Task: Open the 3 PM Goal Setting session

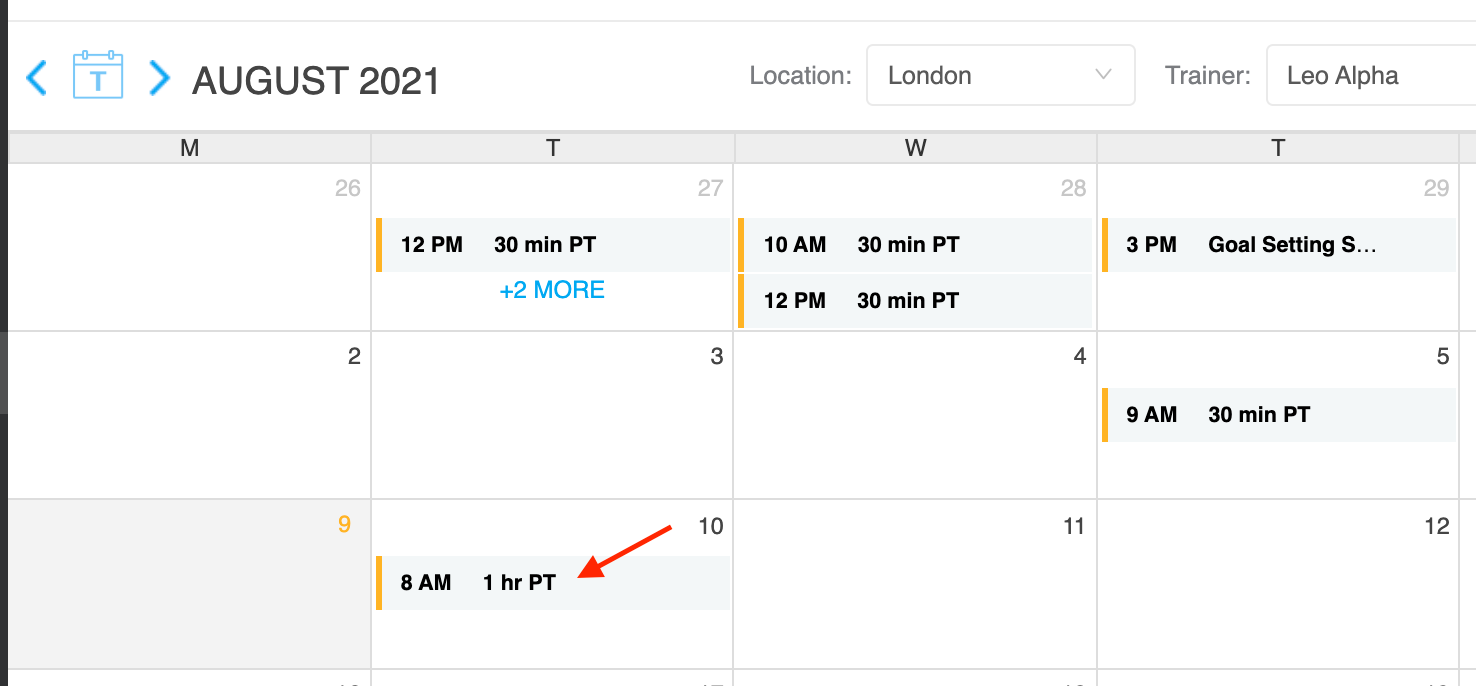Action: 1279,244
